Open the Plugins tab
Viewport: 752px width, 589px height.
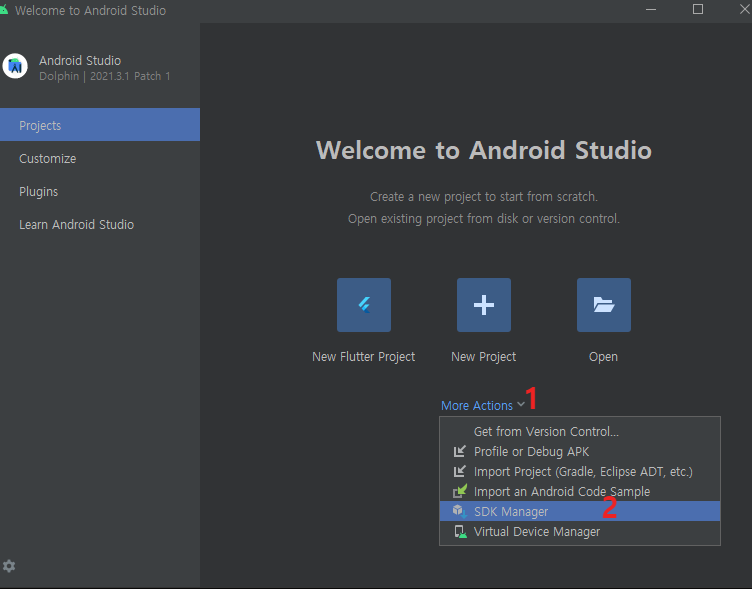[x=100, y=191]
